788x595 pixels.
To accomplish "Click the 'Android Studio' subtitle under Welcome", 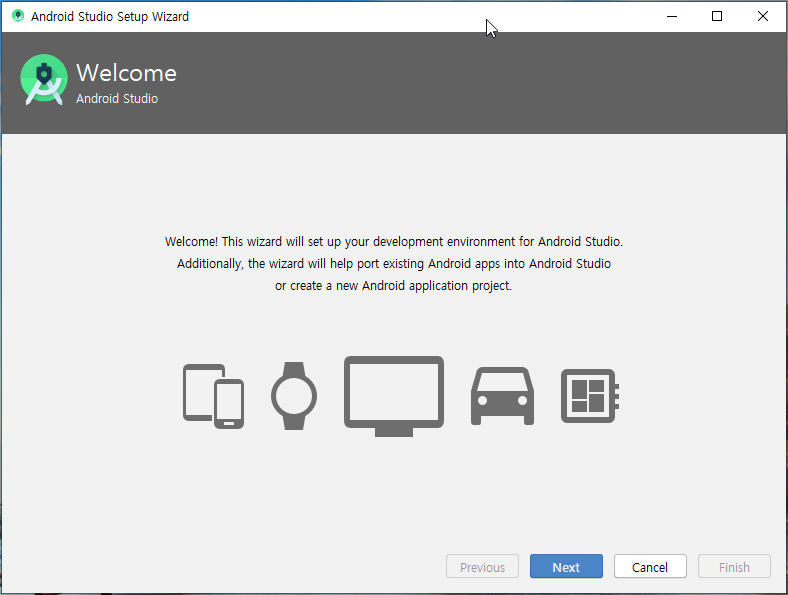I will (x=117, y=98).
